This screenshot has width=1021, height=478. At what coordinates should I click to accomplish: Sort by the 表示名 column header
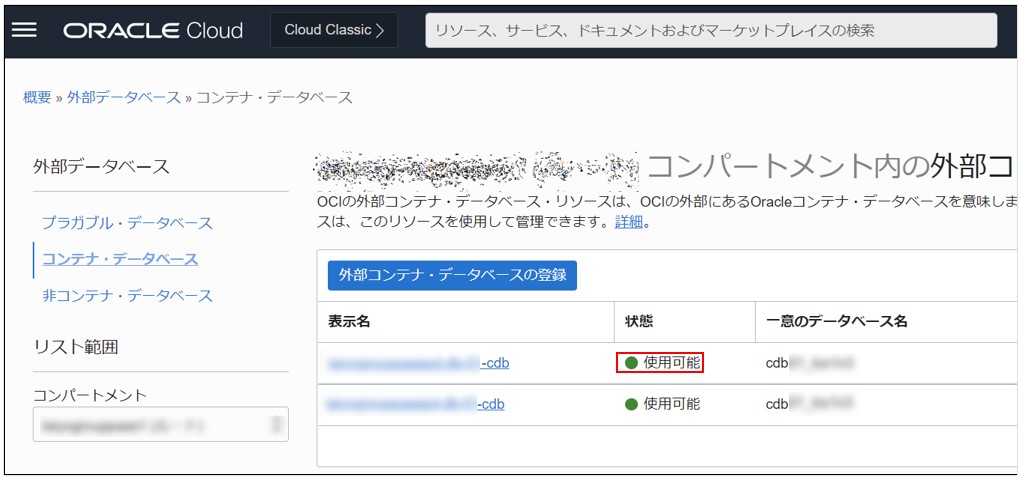point(349,321)
